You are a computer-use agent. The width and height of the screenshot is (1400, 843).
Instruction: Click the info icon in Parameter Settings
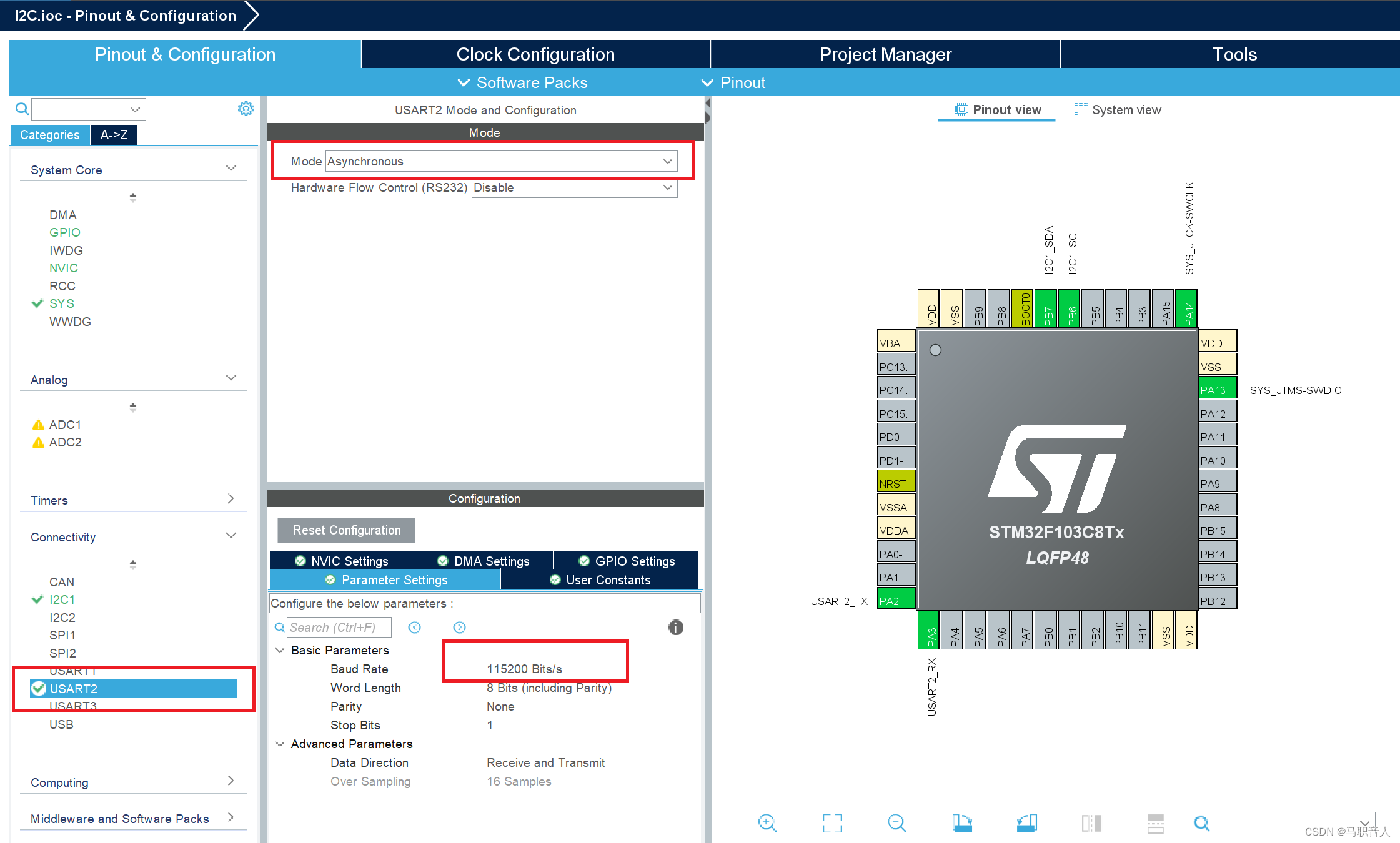[x=675, y=627]
